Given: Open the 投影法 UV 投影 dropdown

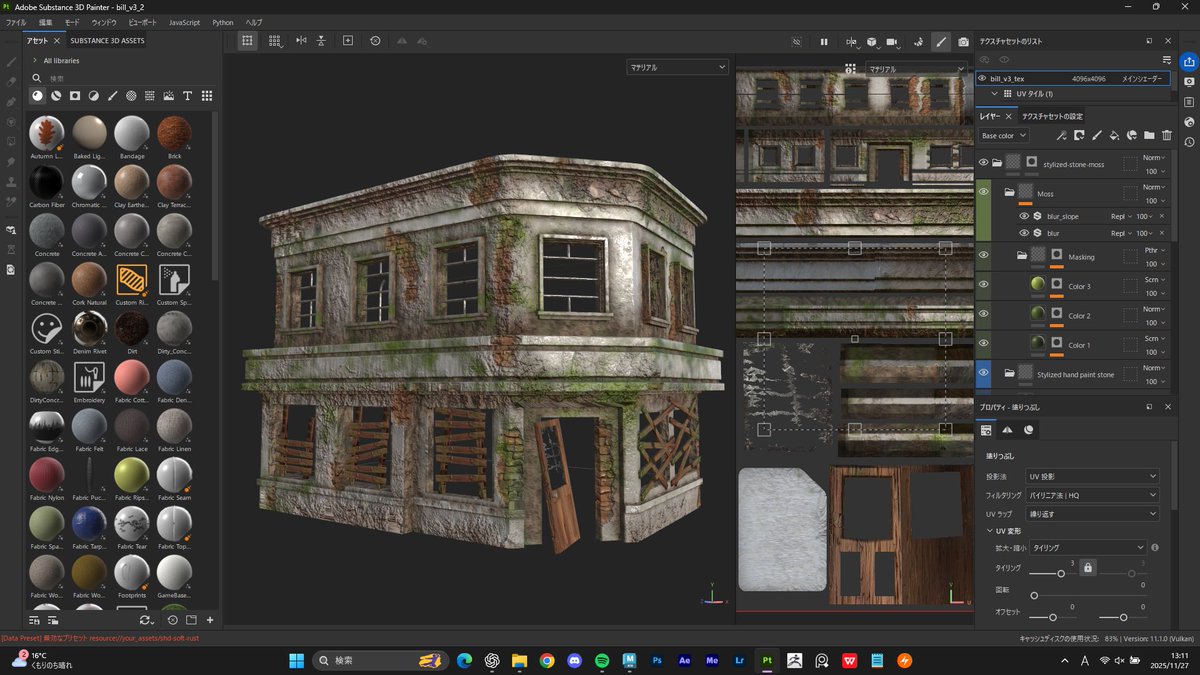Looking at the screenshot, I should 1093,476.
